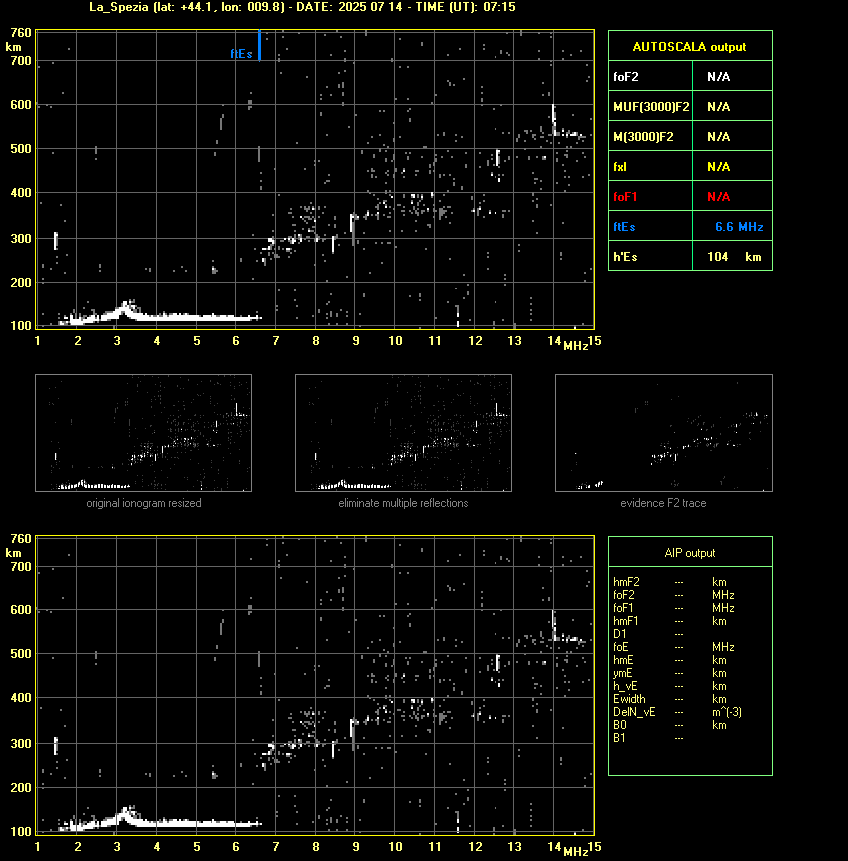This screenshot has width=848, height=861.
Task: Click the hmF2 row in AIP output
Action: coord(670,582)
